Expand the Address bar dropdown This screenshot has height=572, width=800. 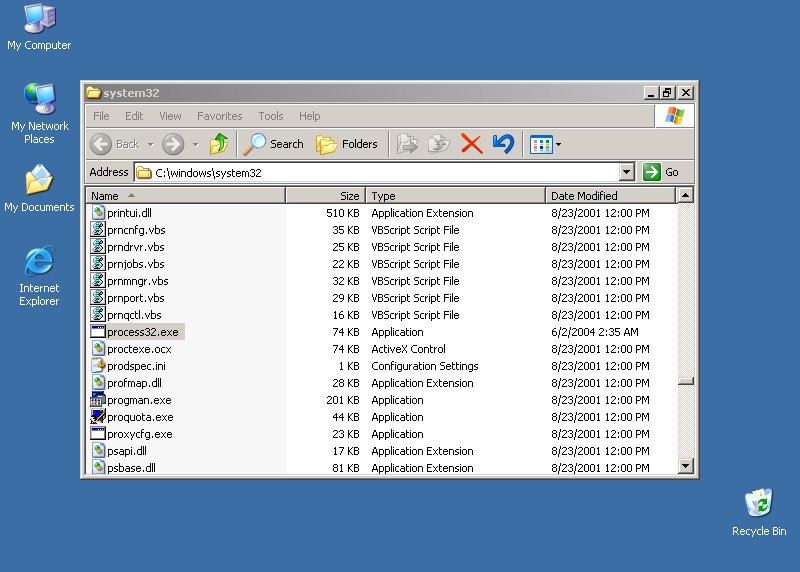click(627, 172)
